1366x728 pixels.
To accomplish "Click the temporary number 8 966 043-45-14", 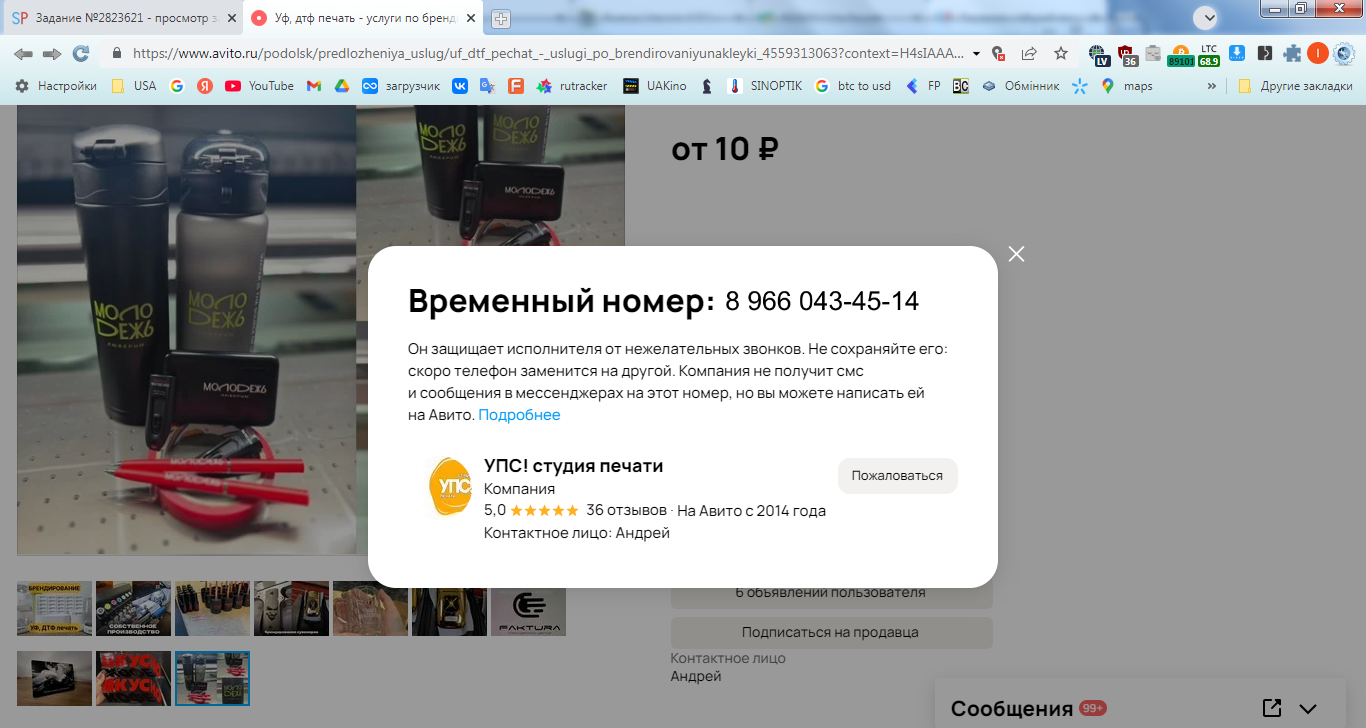I will coord(822,301).
